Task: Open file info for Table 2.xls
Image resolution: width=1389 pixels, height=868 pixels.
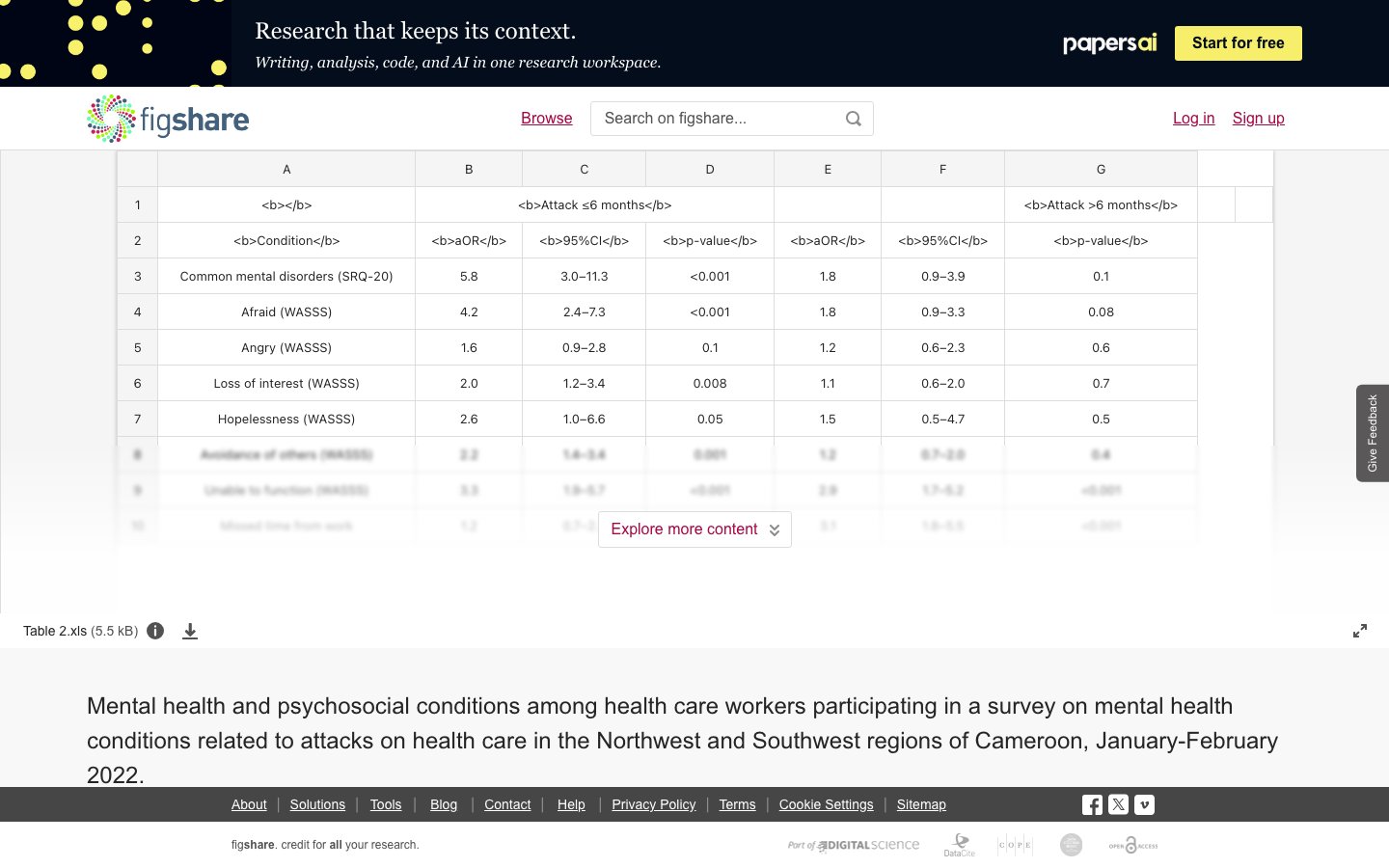Action: (x=155, y=631)
